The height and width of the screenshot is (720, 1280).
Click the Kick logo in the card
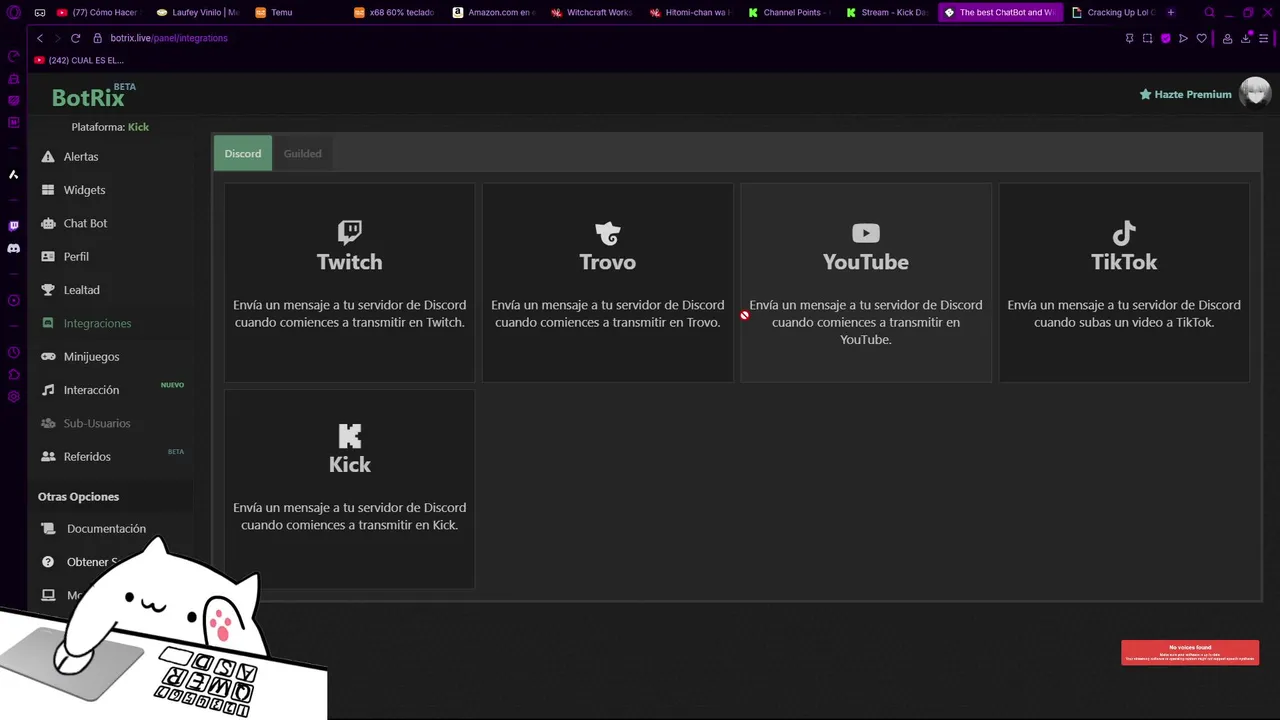[x=350, y=436]
